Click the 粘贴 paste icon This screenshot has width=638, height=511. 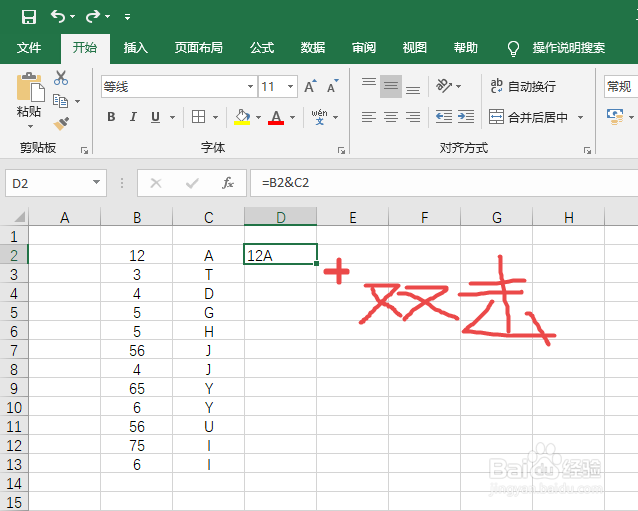click(x=30, y=87)
